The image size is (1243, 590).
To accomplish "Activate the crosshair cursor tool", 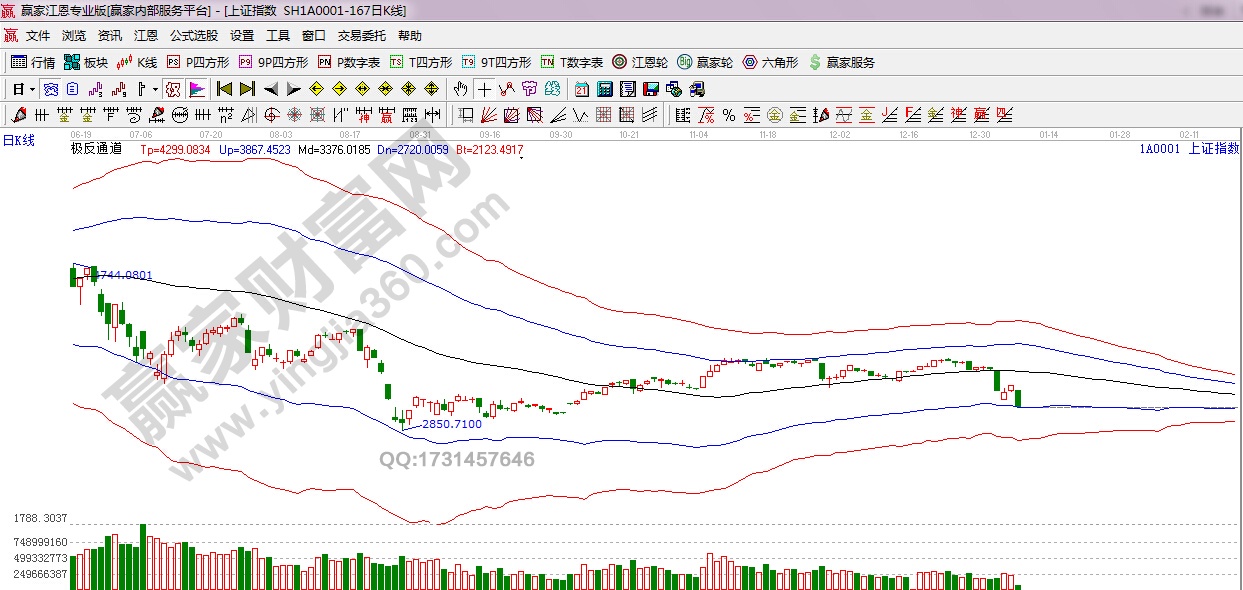I will click(x=484, y=89).
